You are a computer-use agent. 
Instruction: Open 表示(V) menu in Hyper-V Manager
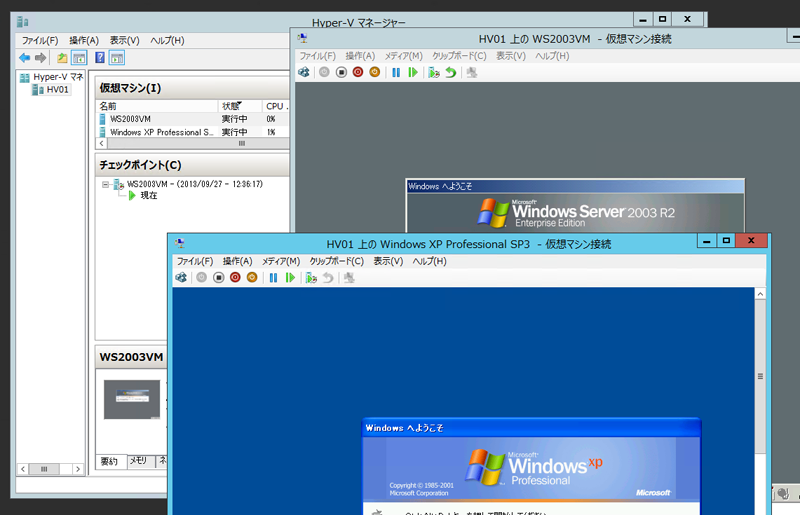(x=124, y=40)
